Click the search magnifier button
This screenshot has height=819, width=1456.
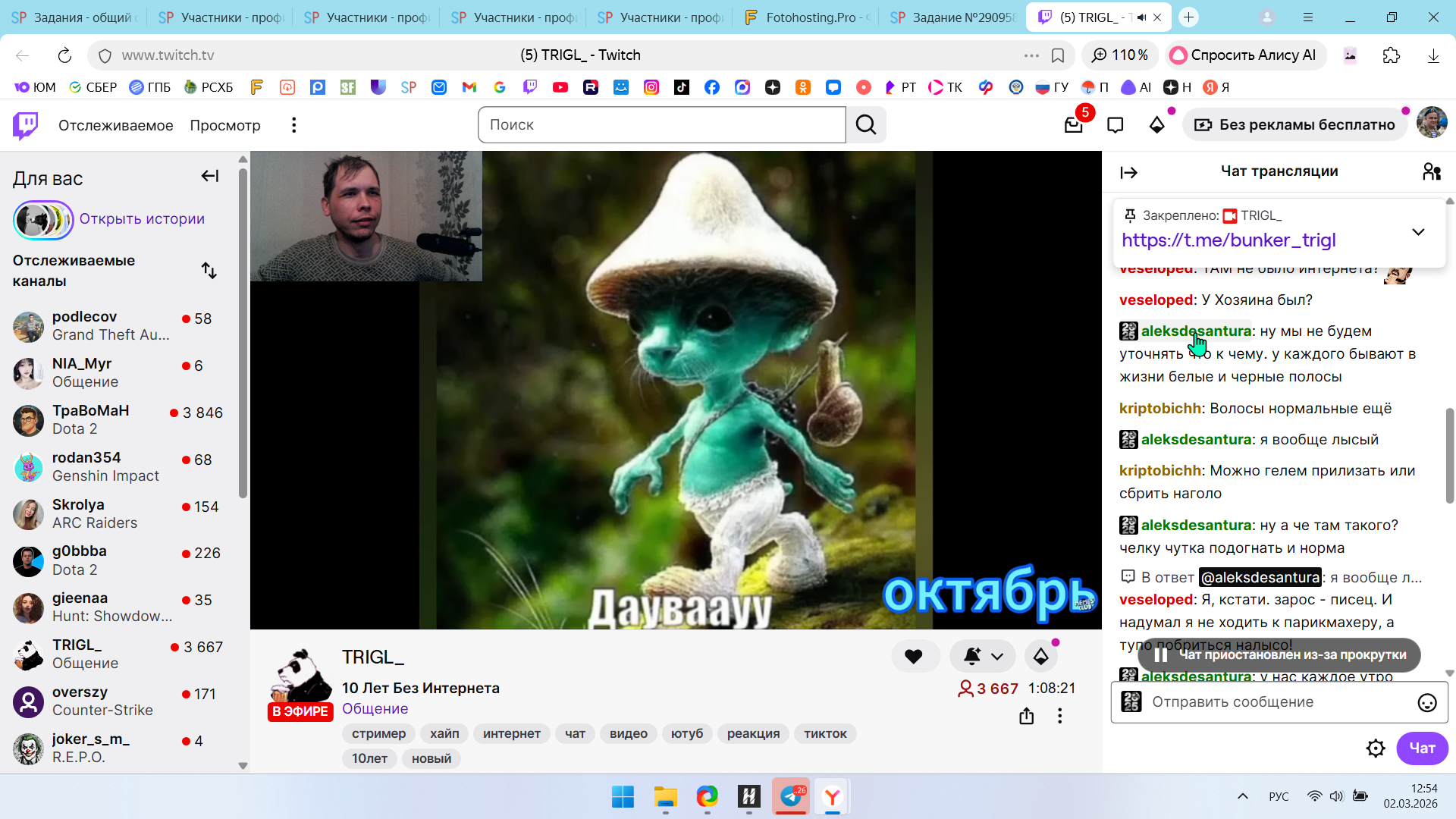tap(866, 125)
